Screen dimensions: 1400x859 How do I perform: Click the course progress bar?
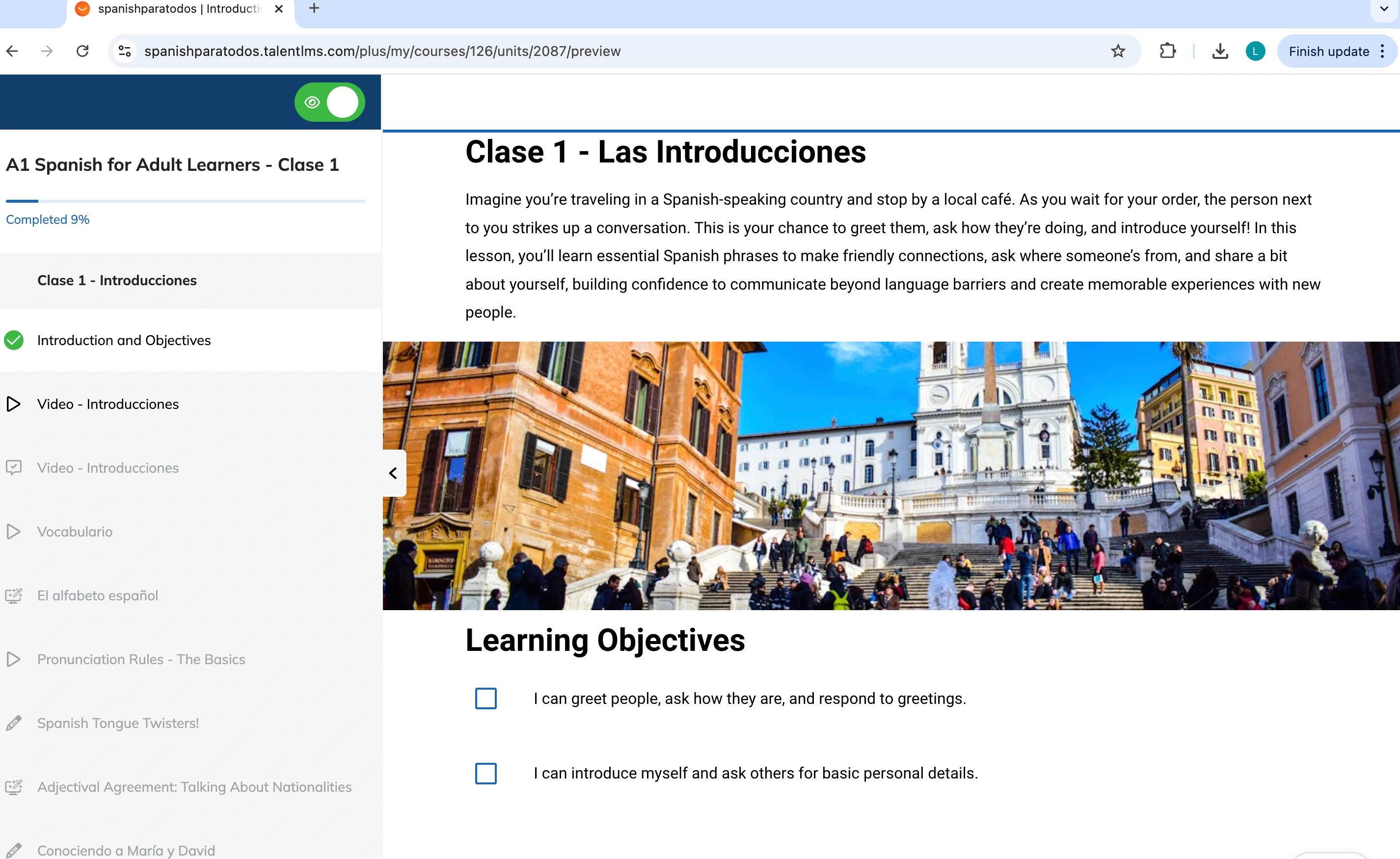pyautogui.click(x=185, y=201)
